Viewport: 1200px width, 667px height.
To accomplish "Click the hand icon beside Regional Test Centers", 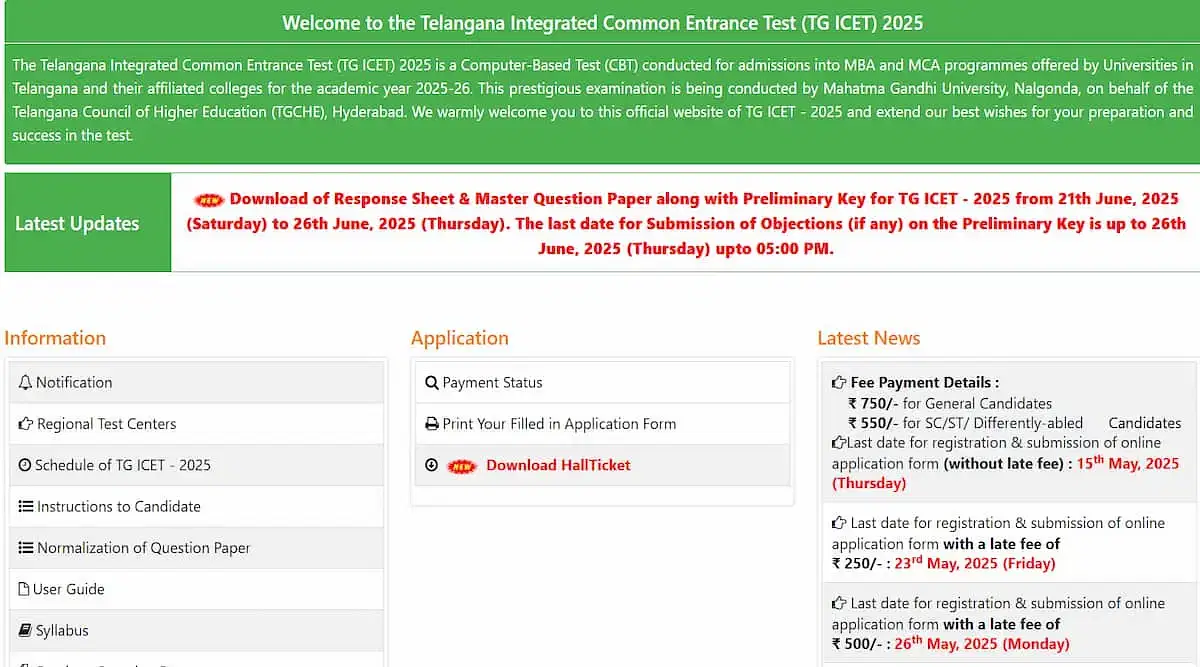I will 26,424.
